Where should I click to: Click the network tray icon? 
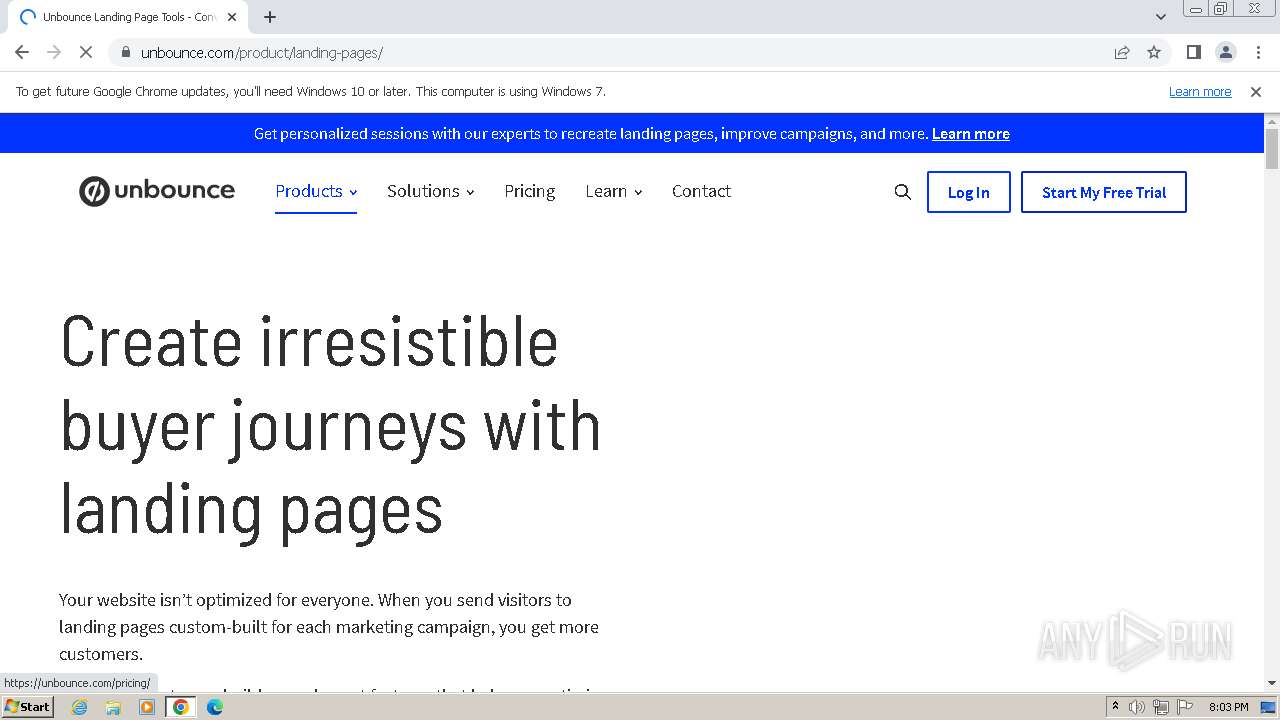(1161, 707)
